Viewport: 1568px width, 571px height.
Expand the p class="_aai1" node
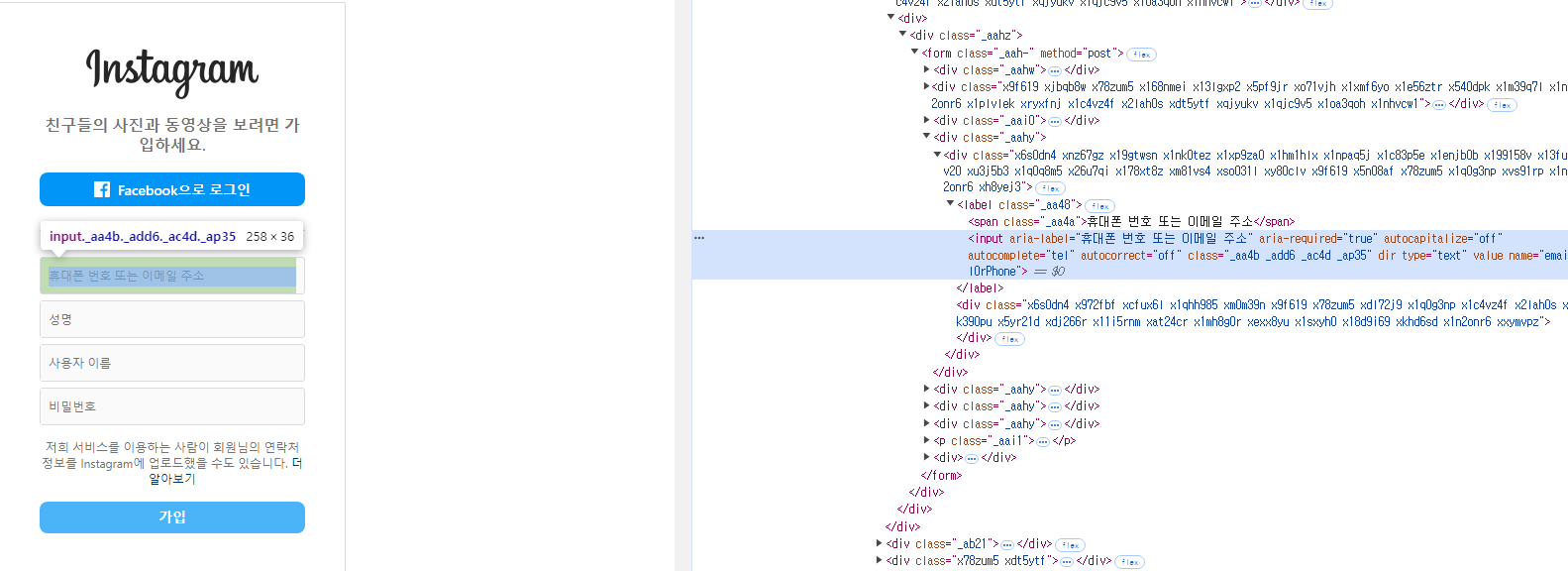[x=926, y=440]
